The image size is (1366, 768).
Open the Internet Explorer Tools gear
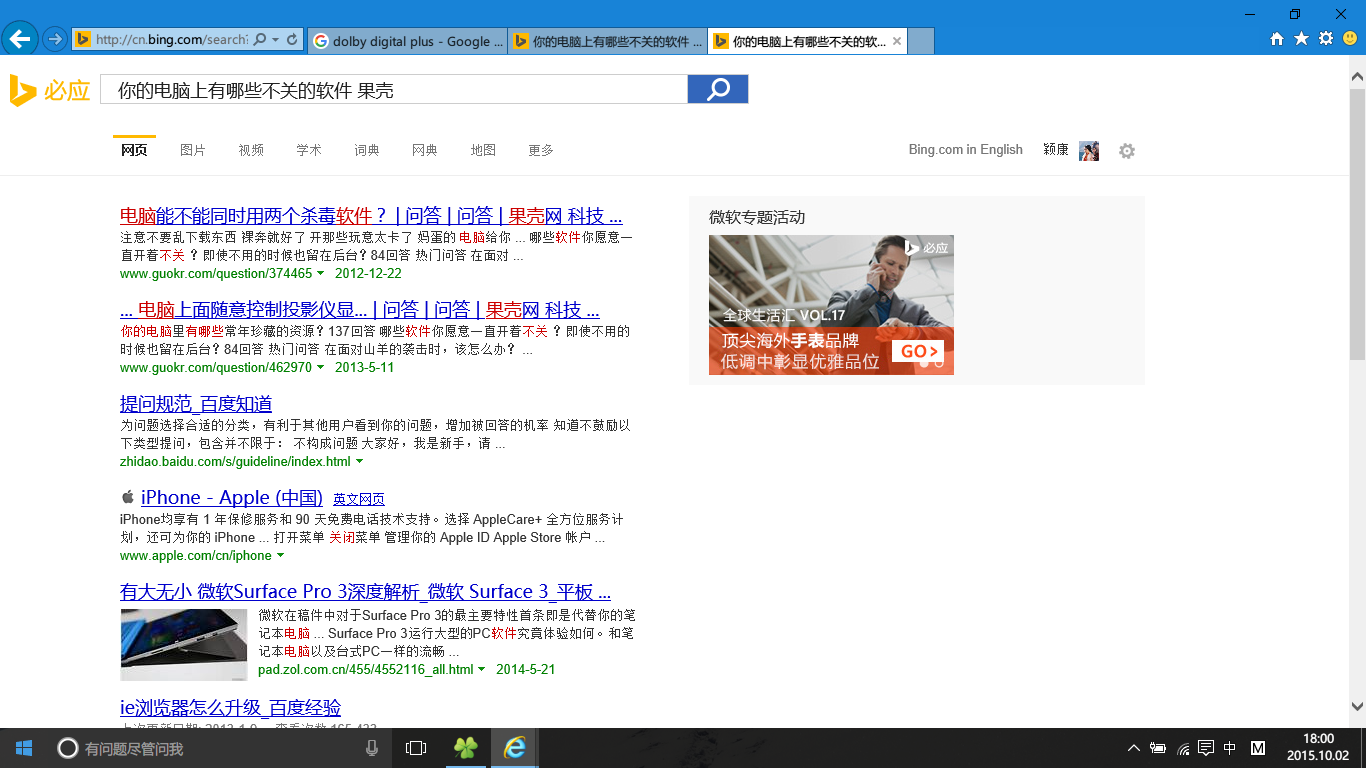1326,39
